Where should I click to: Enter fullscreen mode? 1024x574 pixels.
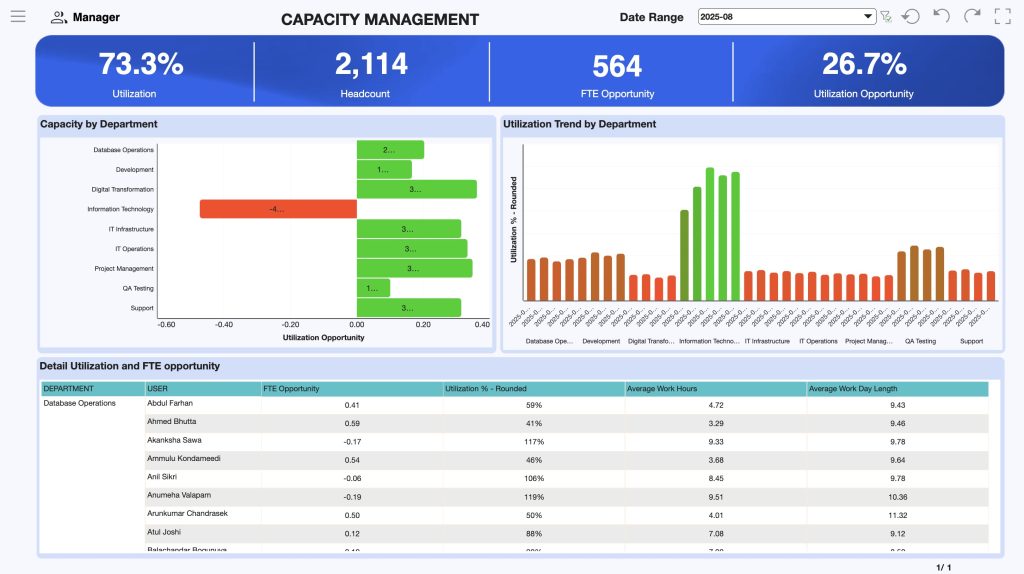click(1003, 16)
